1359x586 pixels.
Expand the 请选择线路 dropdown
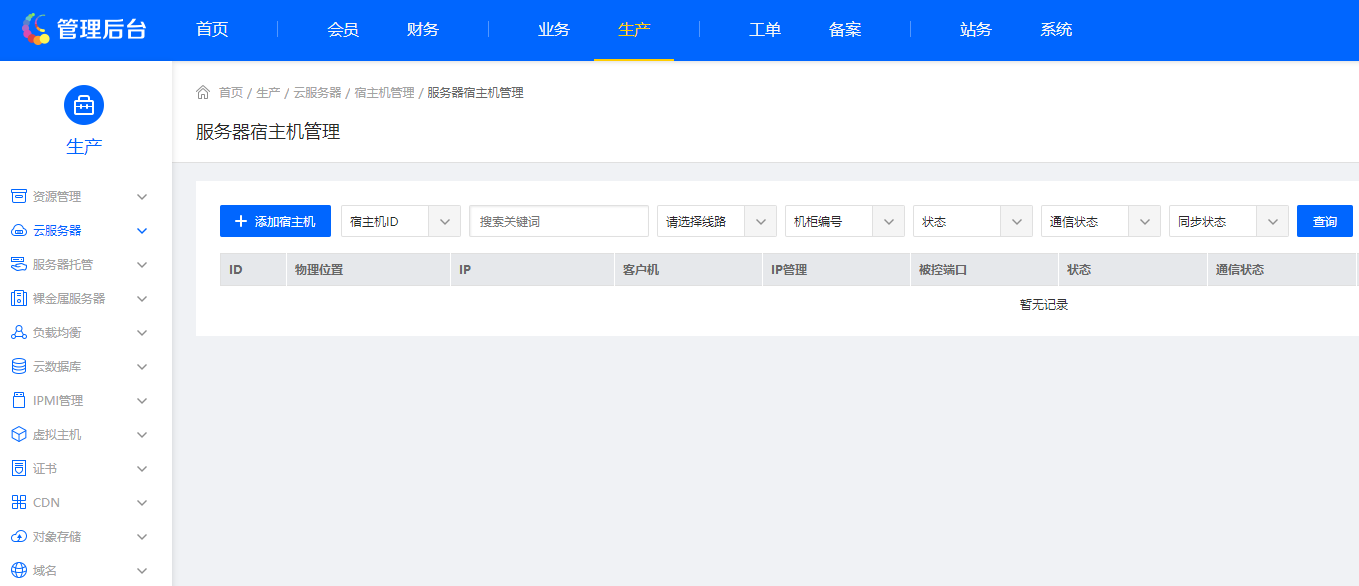[x=716, y=221]
